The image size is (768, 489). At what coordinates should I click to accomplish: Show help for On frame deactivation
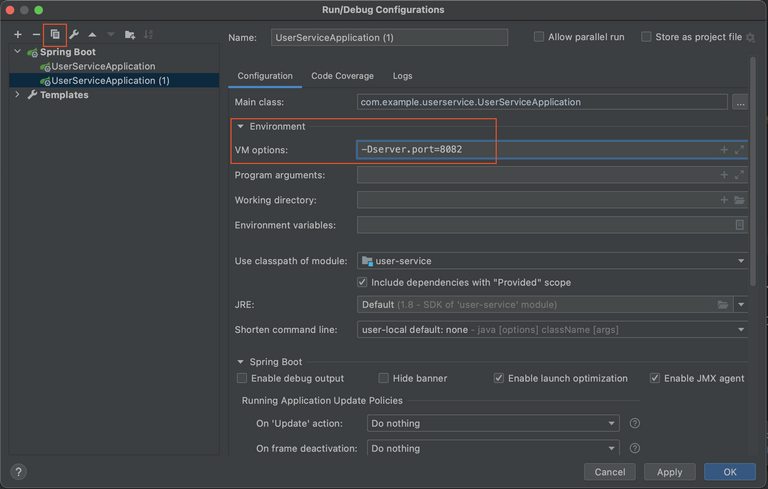pyautogui.click(x=634, y=448)
